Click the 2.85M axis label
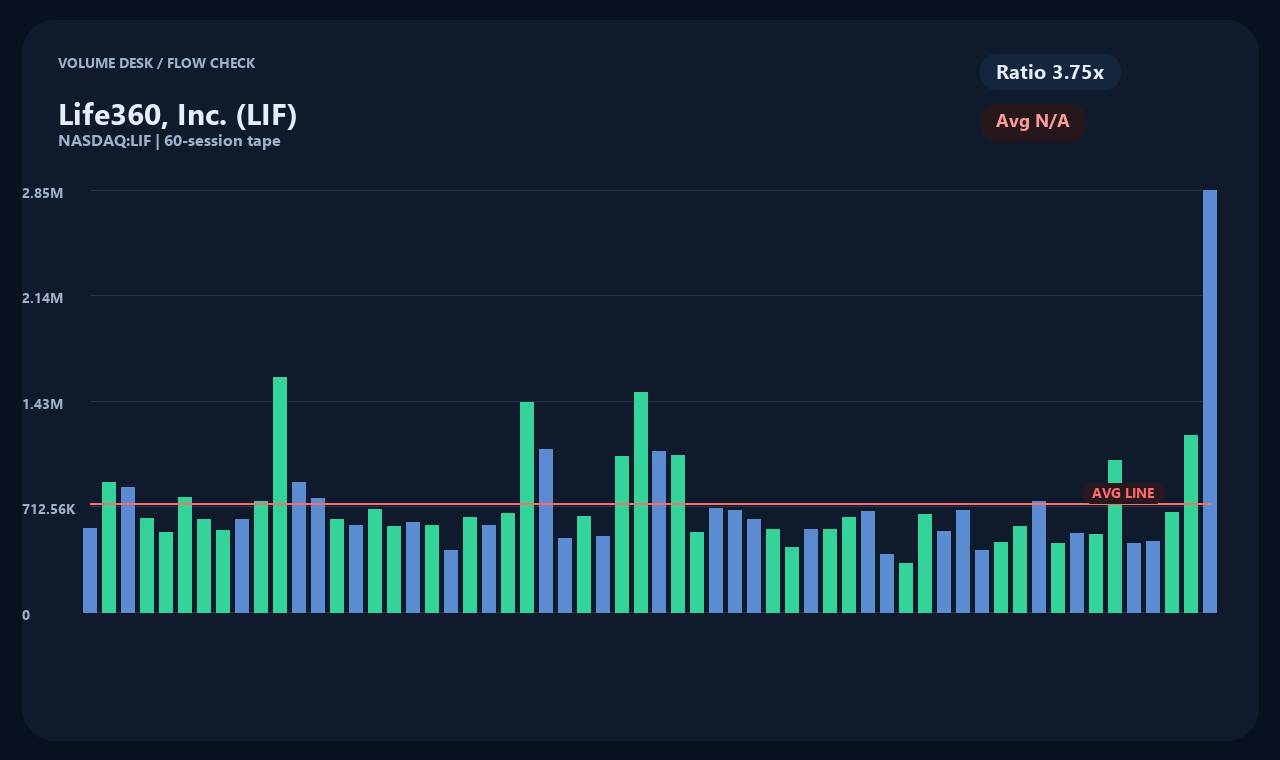This screenshot has height=760, width=1280. pos(43,192)
